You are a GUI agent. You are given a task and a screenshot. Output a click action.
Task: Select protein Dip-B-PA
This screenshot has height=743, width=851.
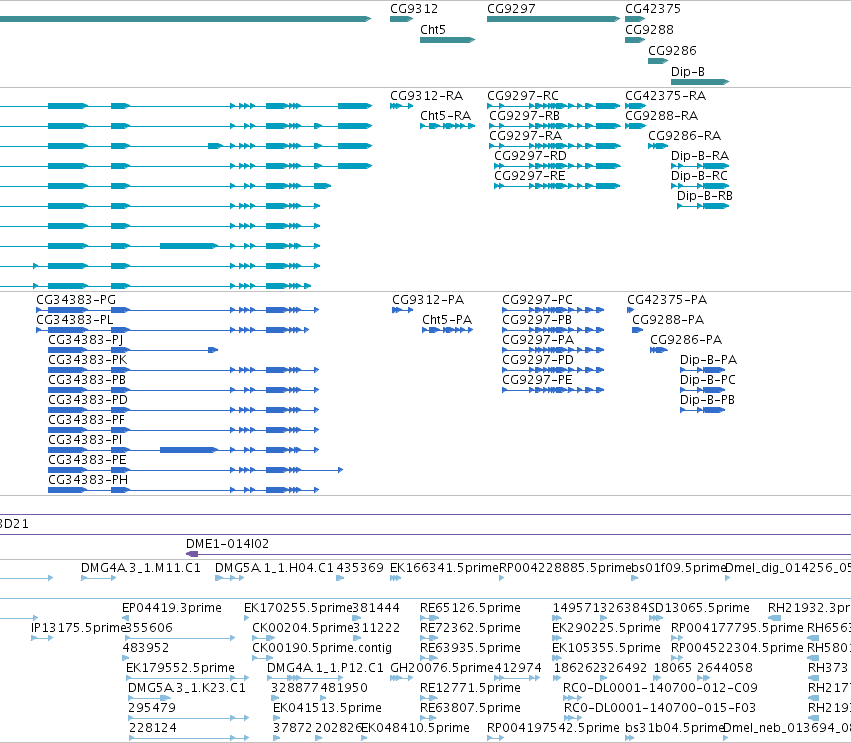tap(708, 360)
